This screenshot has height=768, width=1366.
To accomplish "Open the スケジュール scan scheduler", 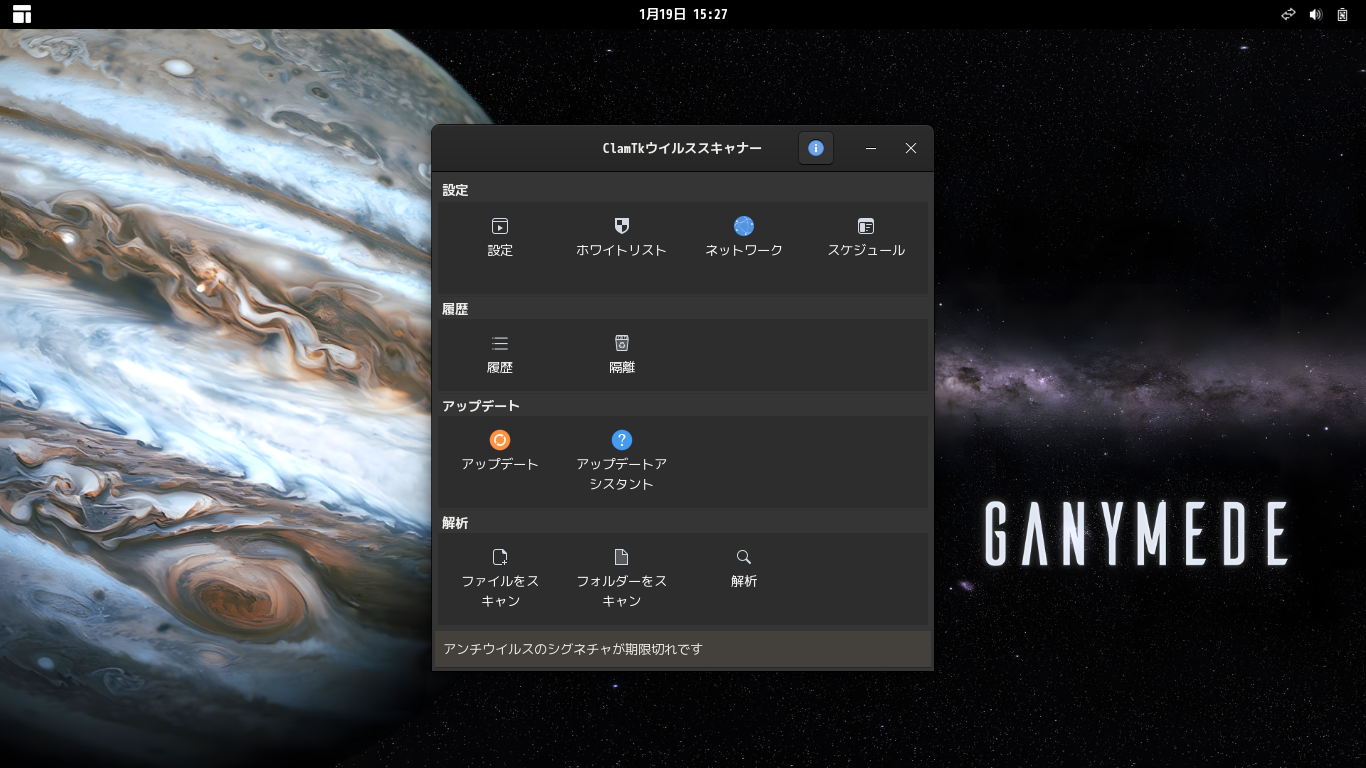I will click(x=865, y=237).
